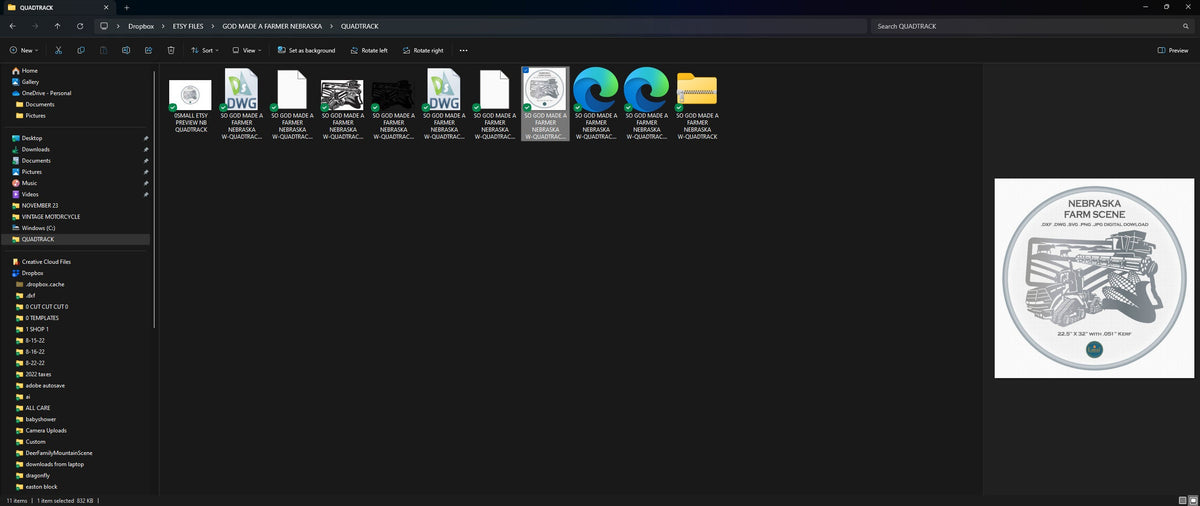This screenshot has height=506, width=1200.
Task: Click the Share icon in toolbar
Action: click(x=148, y=50)
